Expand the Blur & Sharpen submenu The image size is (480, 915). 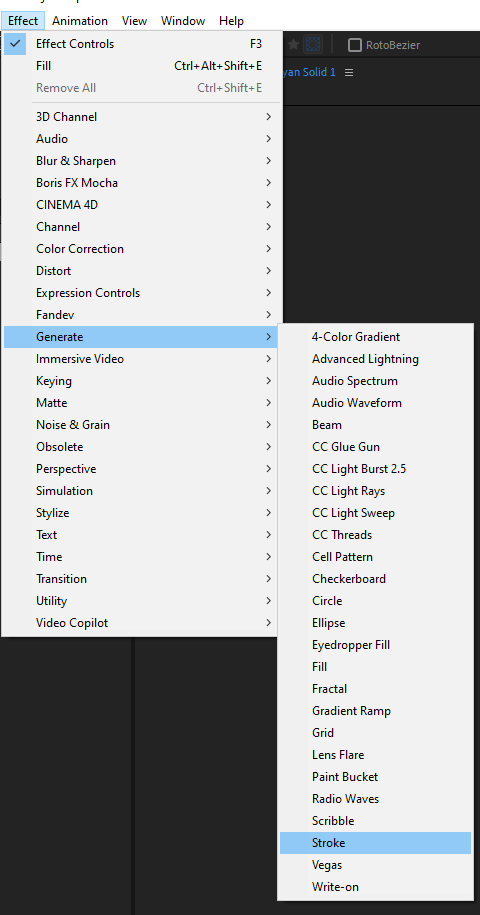pyautogui.click(x=141, y=161)
